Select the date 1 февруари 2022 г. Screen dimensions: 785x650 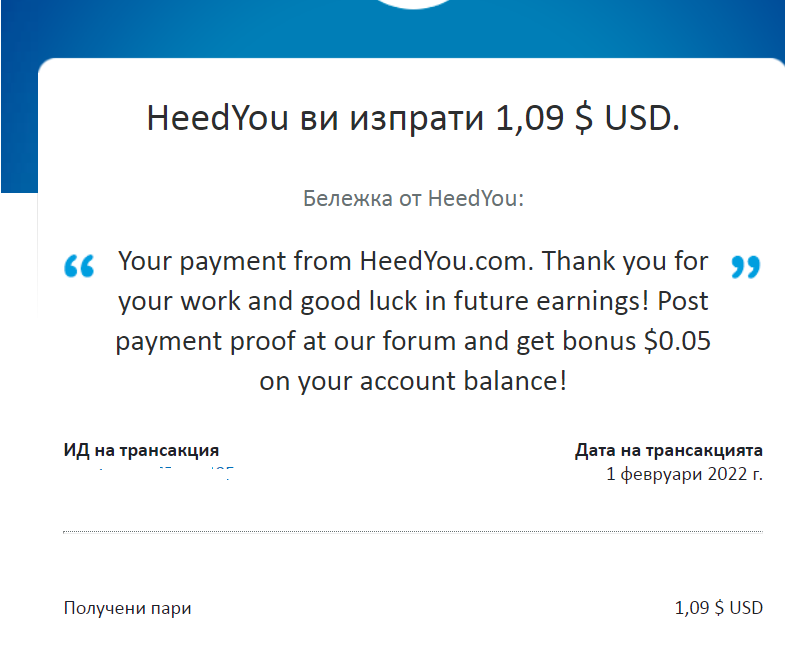click(684, 474)
